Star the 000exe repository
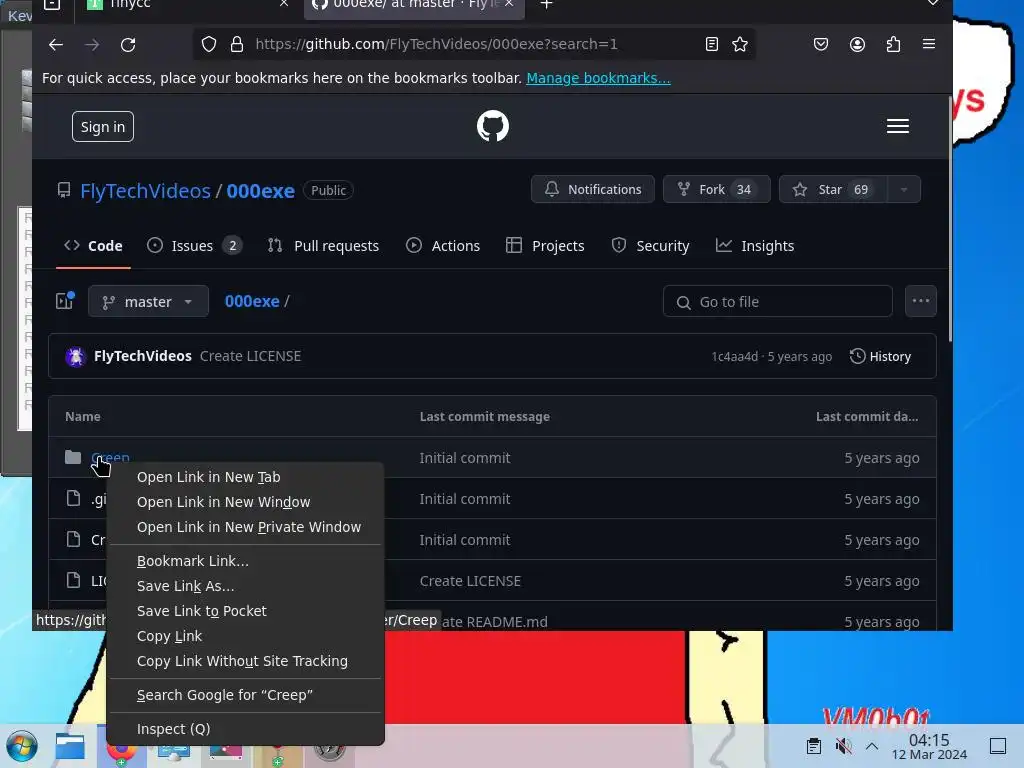Viewport: 1024px width, 768px height. tap(833, 189)
